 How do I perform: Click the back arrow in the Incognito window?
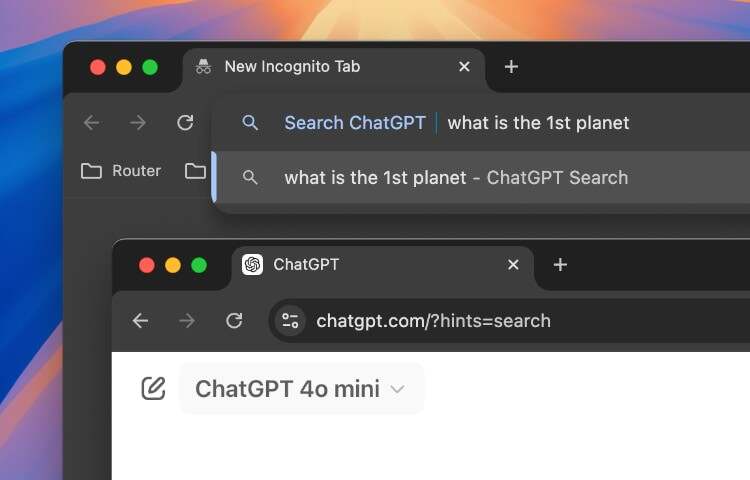[92, 123]
